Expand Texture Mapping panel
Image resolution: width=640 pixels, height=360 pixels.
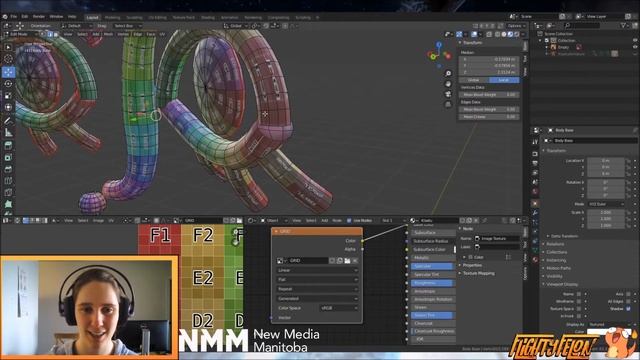tap(478, 273)
